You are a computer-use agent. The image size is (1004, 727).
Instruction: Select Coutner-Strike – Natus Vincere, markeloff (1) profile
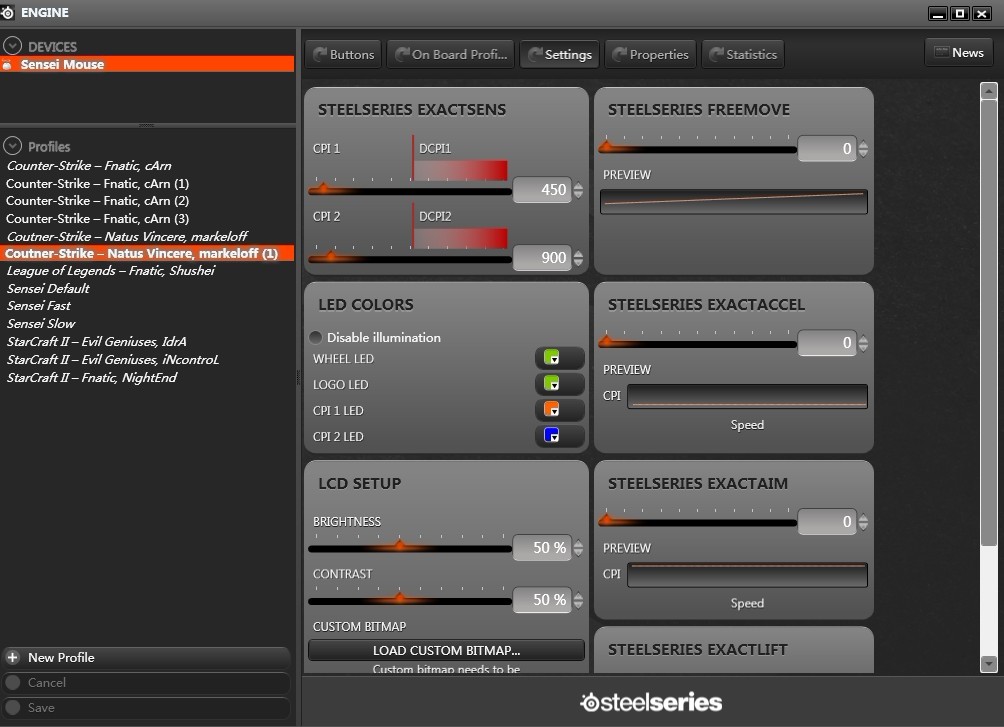point(147,253)
